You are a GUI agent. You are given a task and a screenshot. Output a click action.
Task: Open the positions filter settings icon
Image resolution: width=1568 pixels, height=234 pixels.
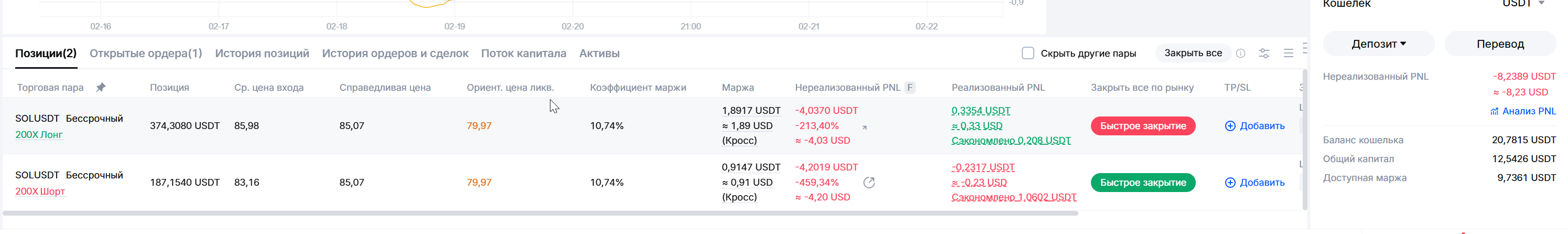[1264, 54]
